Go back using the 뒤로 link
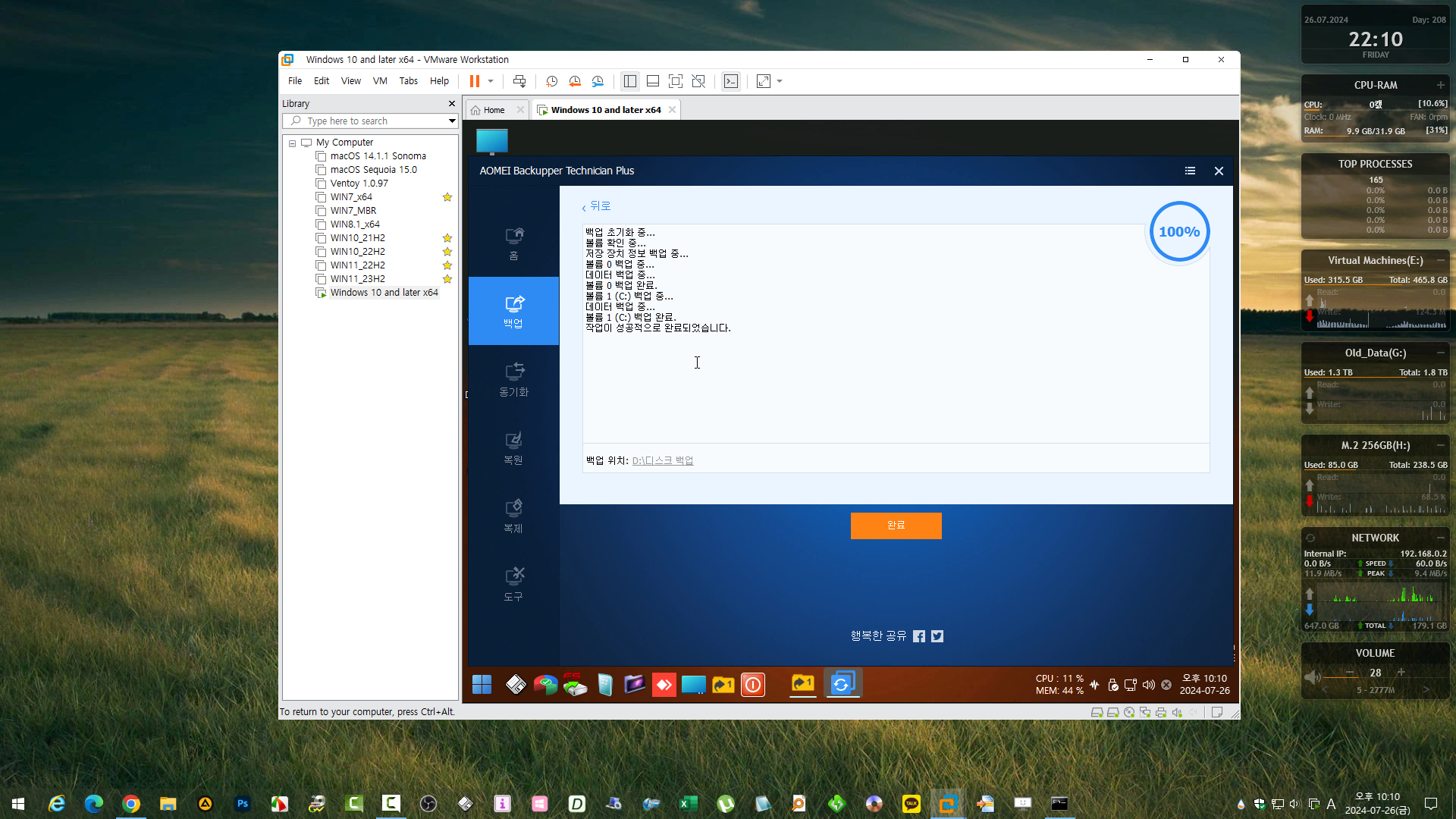Viewport: 1456px width, 819px height. 597,206
